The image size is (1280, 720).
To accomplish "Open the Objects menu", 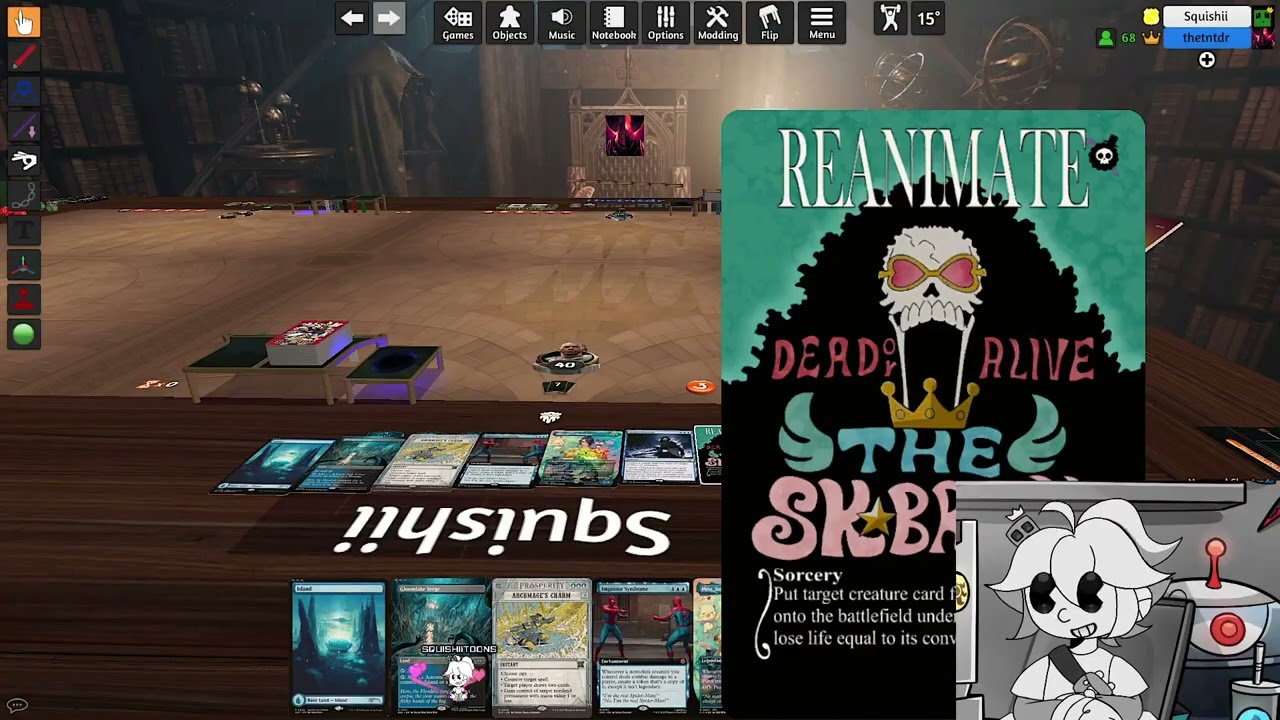I will pos(509,23).
